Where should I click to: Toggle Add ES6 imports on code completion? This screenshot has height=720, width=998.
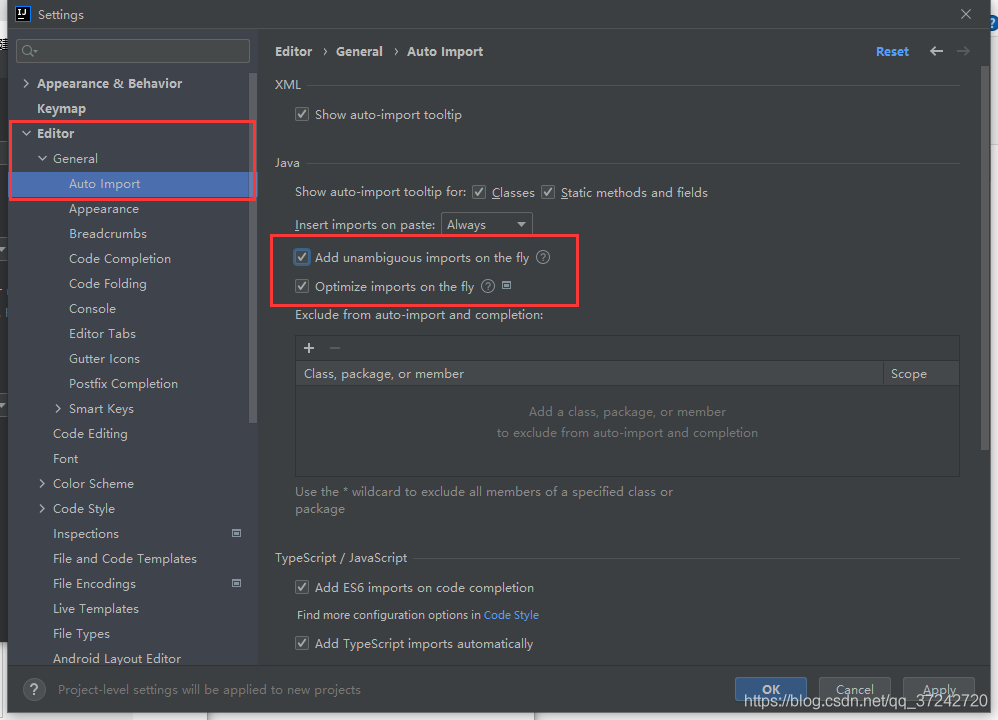coord(302,588)
